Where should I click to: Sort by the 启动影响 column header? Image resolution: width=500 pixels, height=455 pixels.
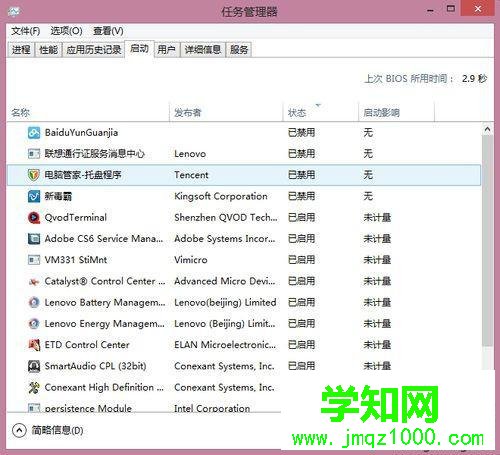(x=397, y=112)
